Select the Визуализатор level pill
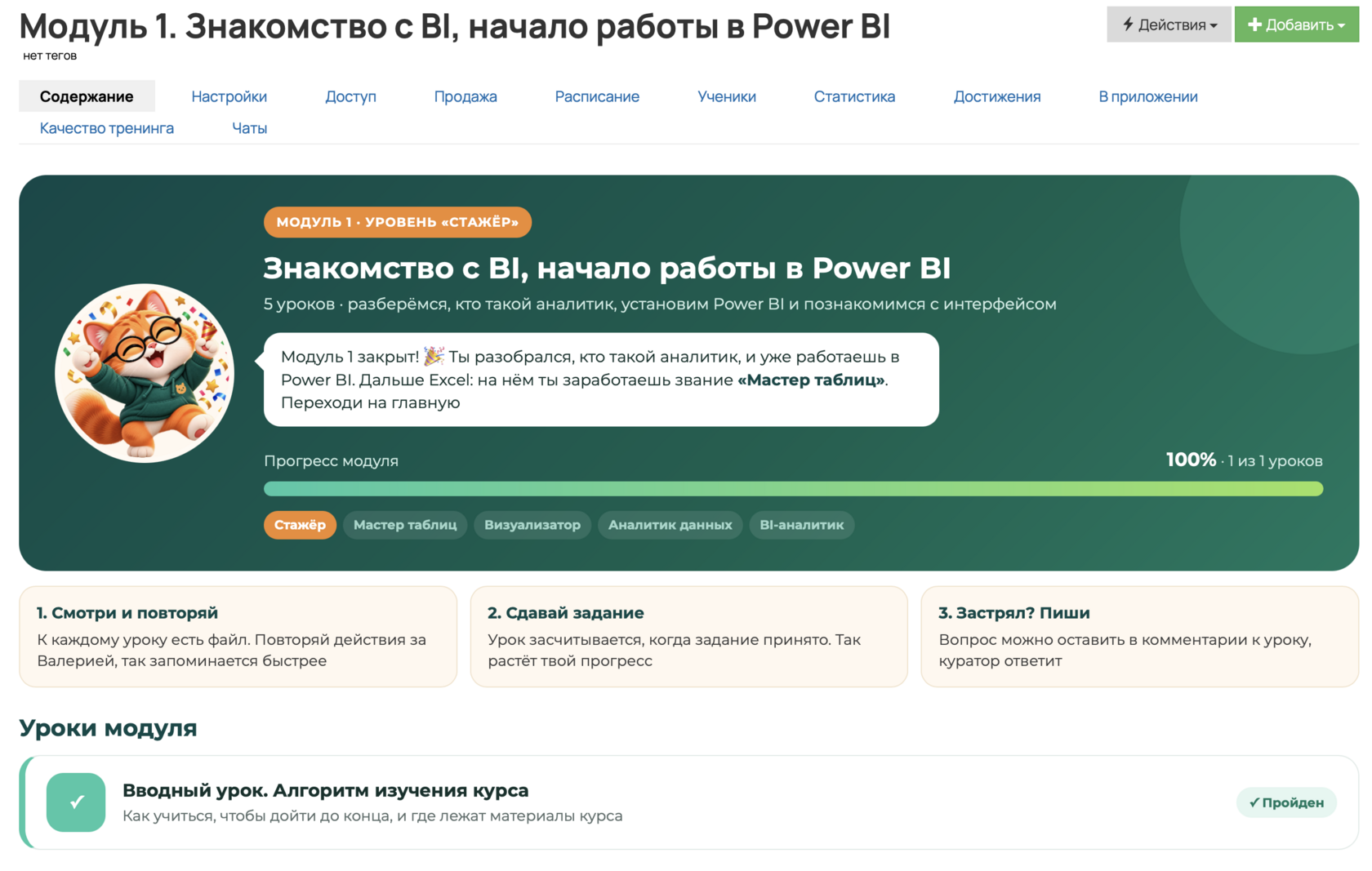Screen dimensions: 1372x871 [x=532, y=525]
